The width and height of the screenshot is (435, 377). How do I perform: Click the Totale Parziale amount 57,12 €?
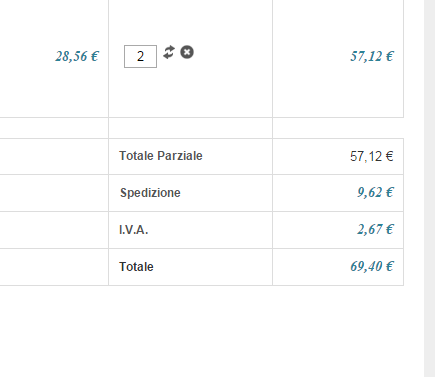372,156
